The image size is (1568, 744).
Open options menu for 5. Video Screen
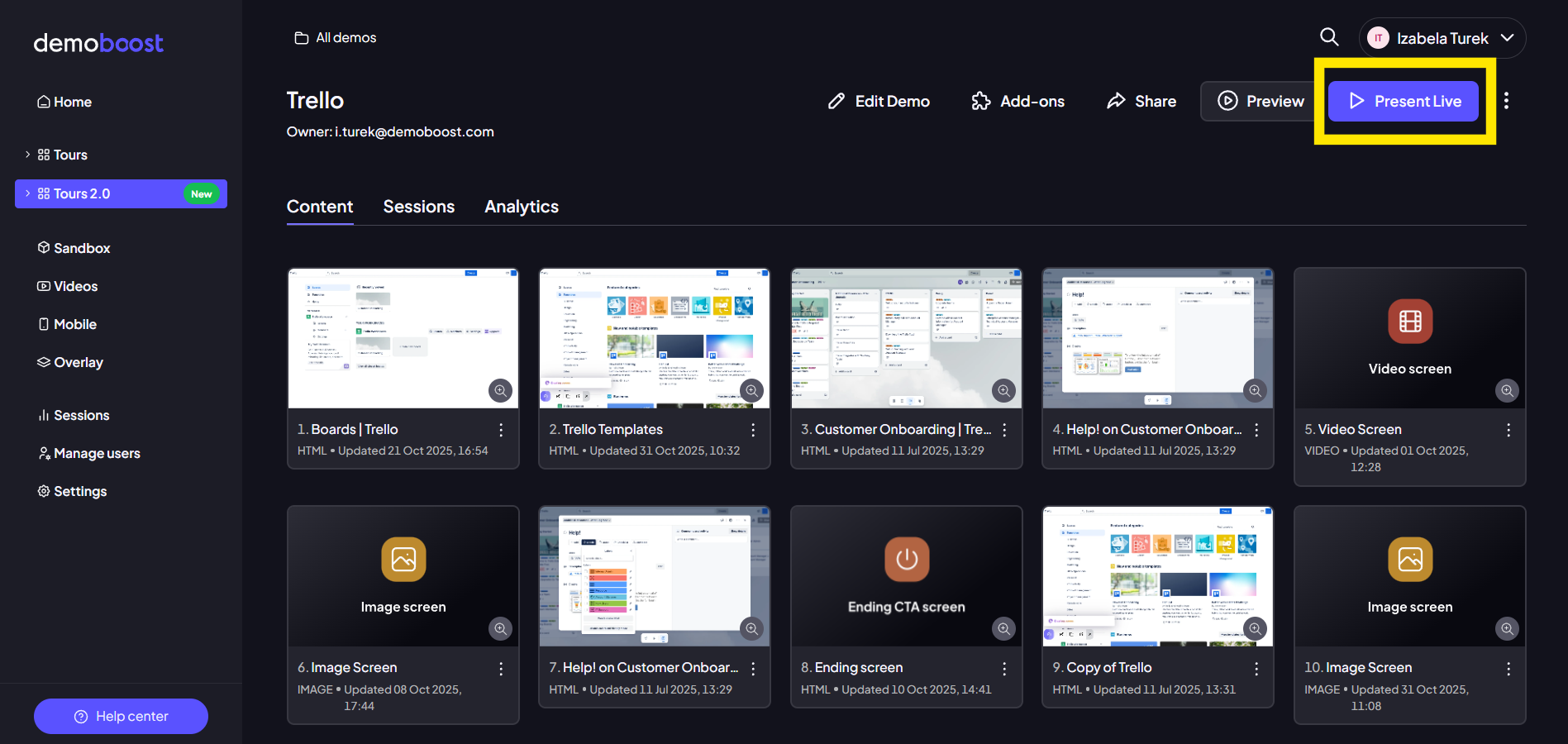click(1508, 430)
